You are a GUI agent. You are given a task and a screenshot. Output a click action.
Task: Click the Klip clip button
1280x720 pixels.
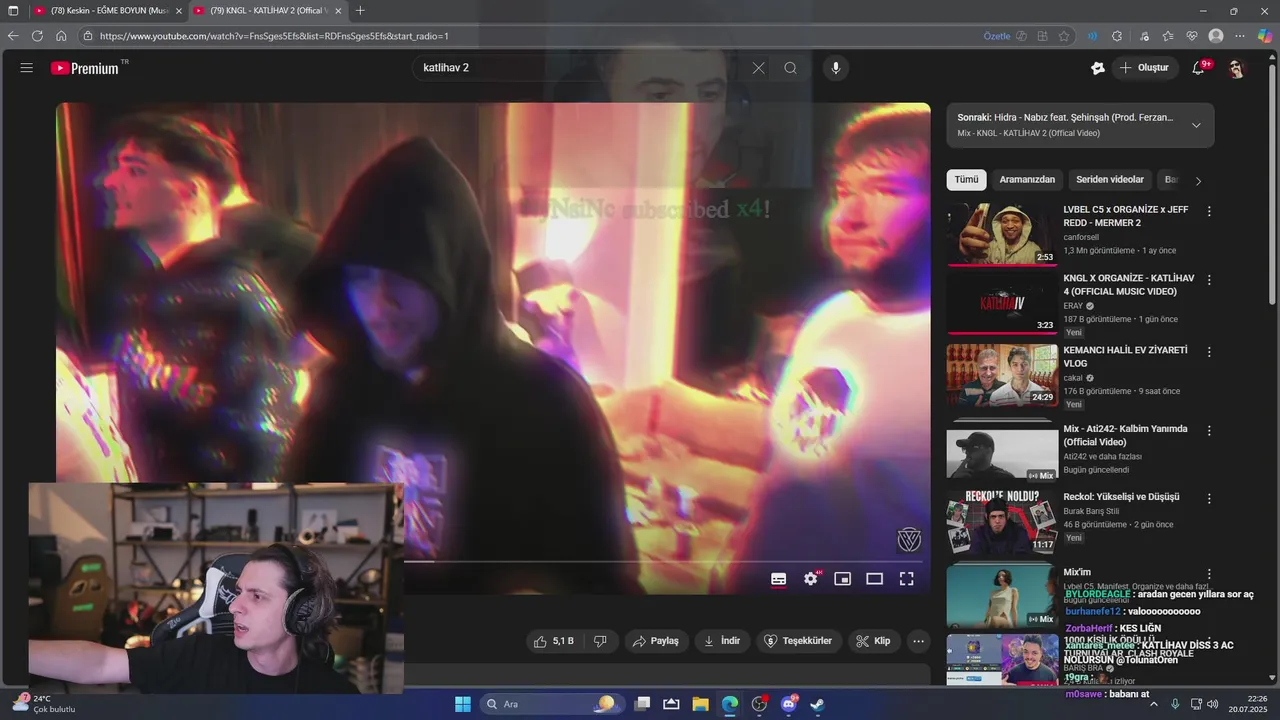coord(873,641)
